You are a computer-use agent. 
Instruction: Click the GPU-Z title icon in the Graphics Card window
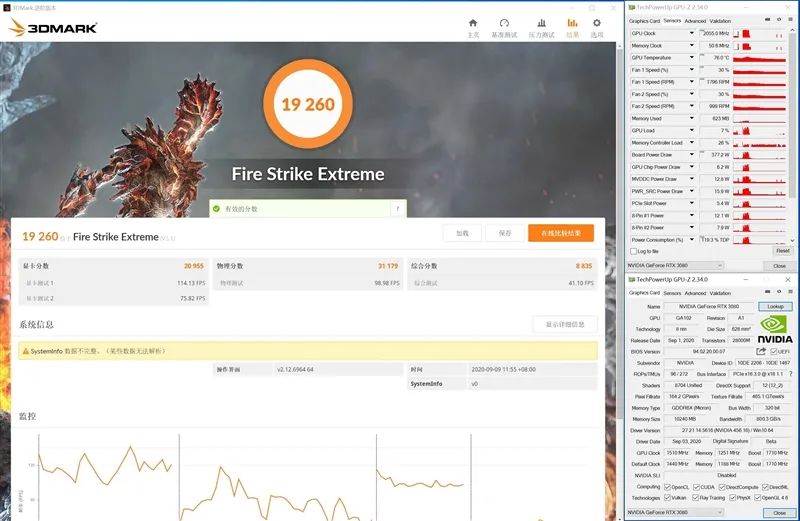632,280
